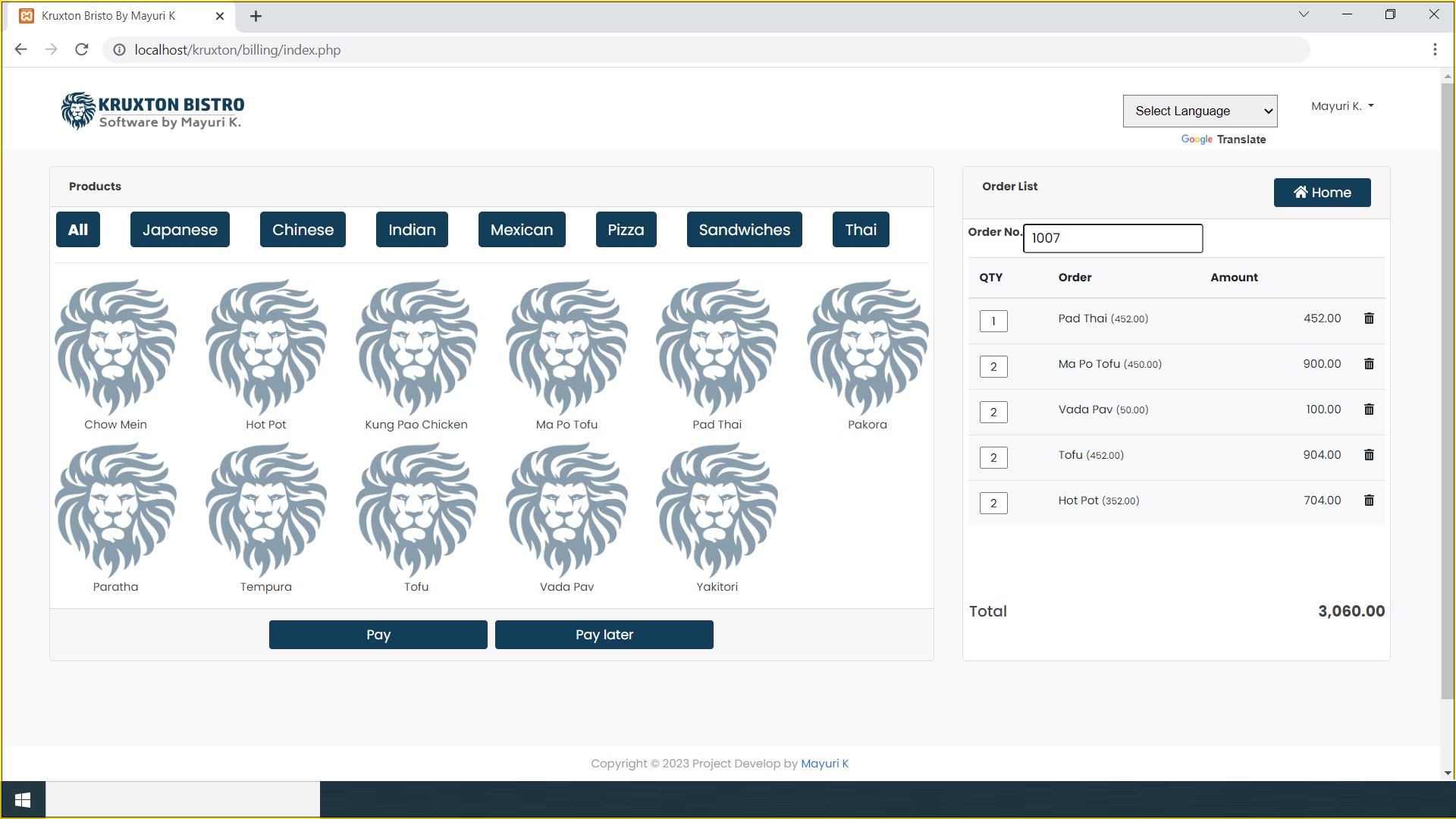Delete the Hot Pot order entry
The width and height of the screenshot is (1456, 819).
pos(1370,500)
